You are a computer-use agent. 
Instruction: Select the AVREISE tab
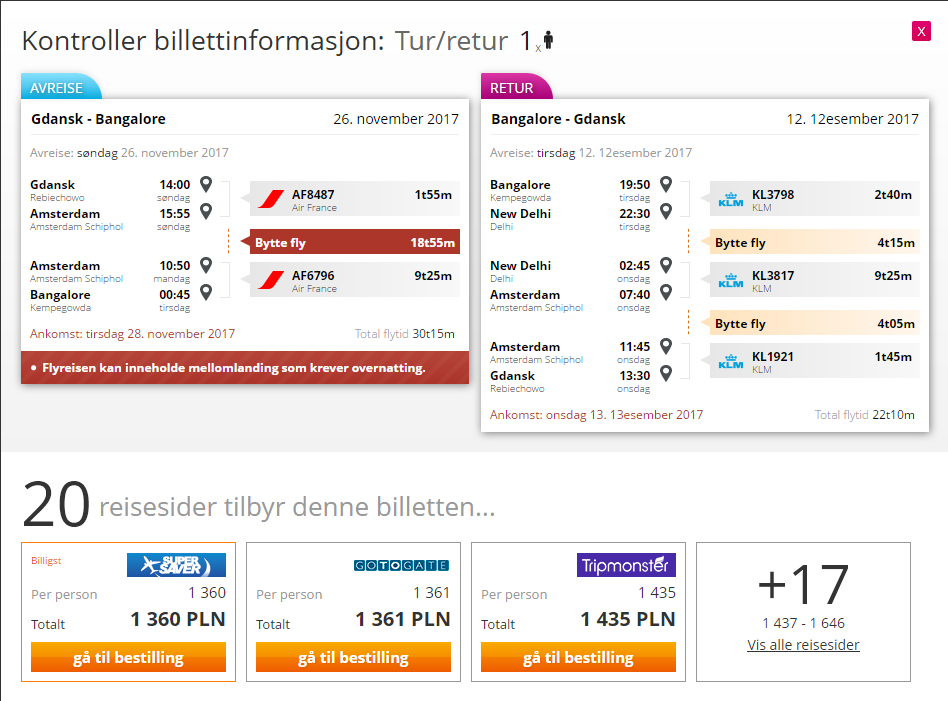point(59,88)
